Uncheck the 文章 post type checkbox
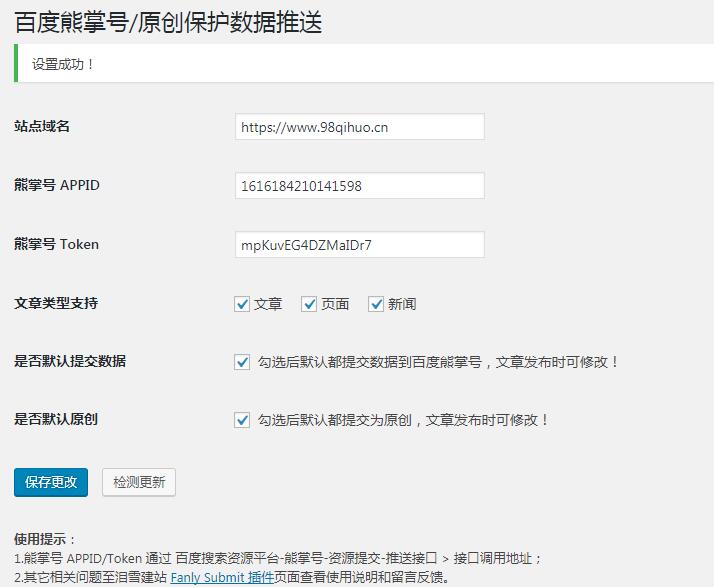714x587 pixels. coord(242,304)
